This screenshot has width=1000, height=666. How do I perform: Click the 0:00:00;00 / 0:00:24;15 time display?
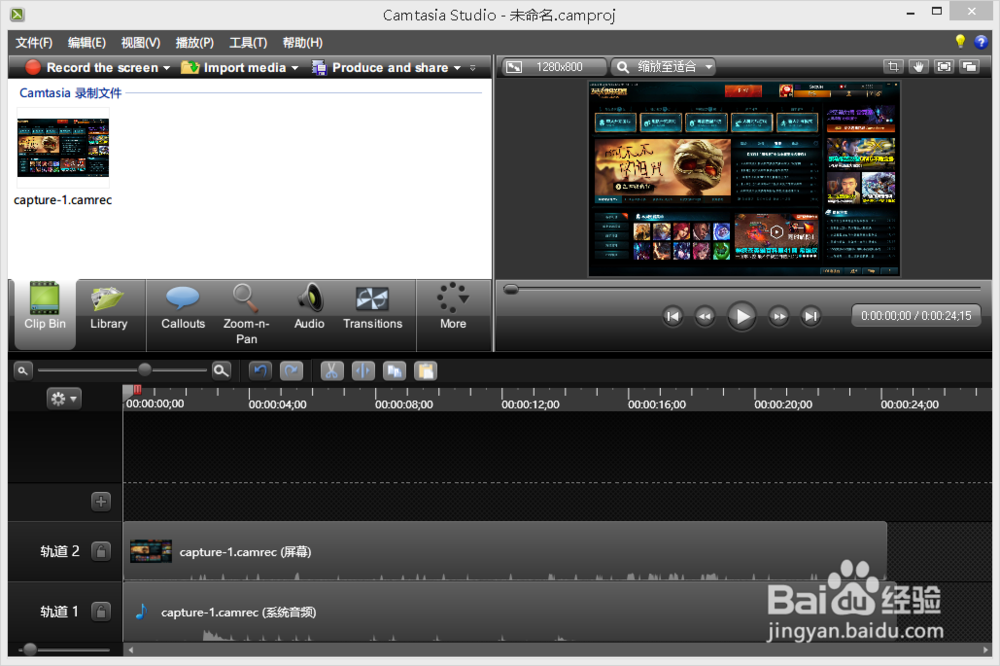(916, 316)
